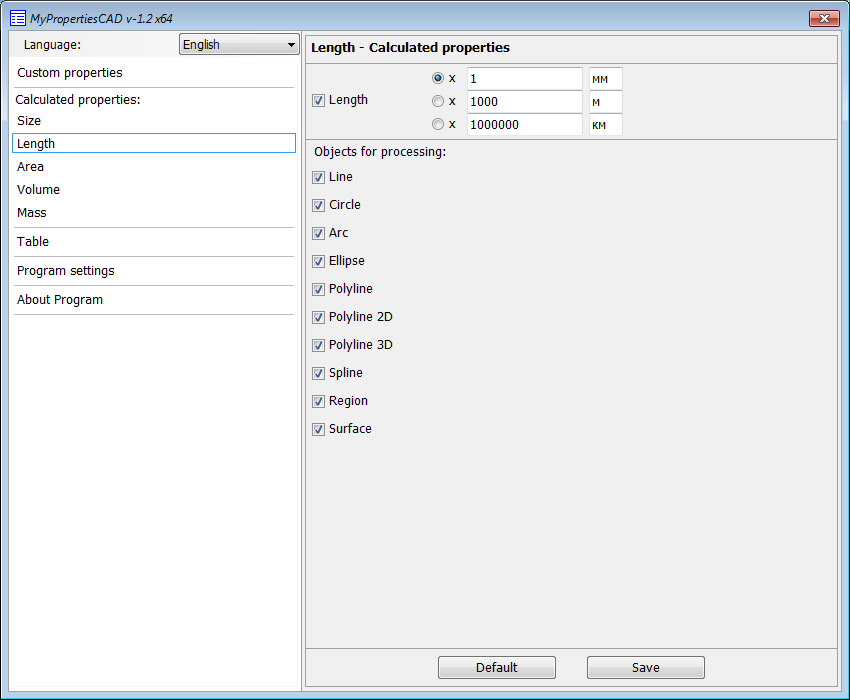Select the radio button for multiplier 1000
Screen dimensions: 850x700
[437, 101]
